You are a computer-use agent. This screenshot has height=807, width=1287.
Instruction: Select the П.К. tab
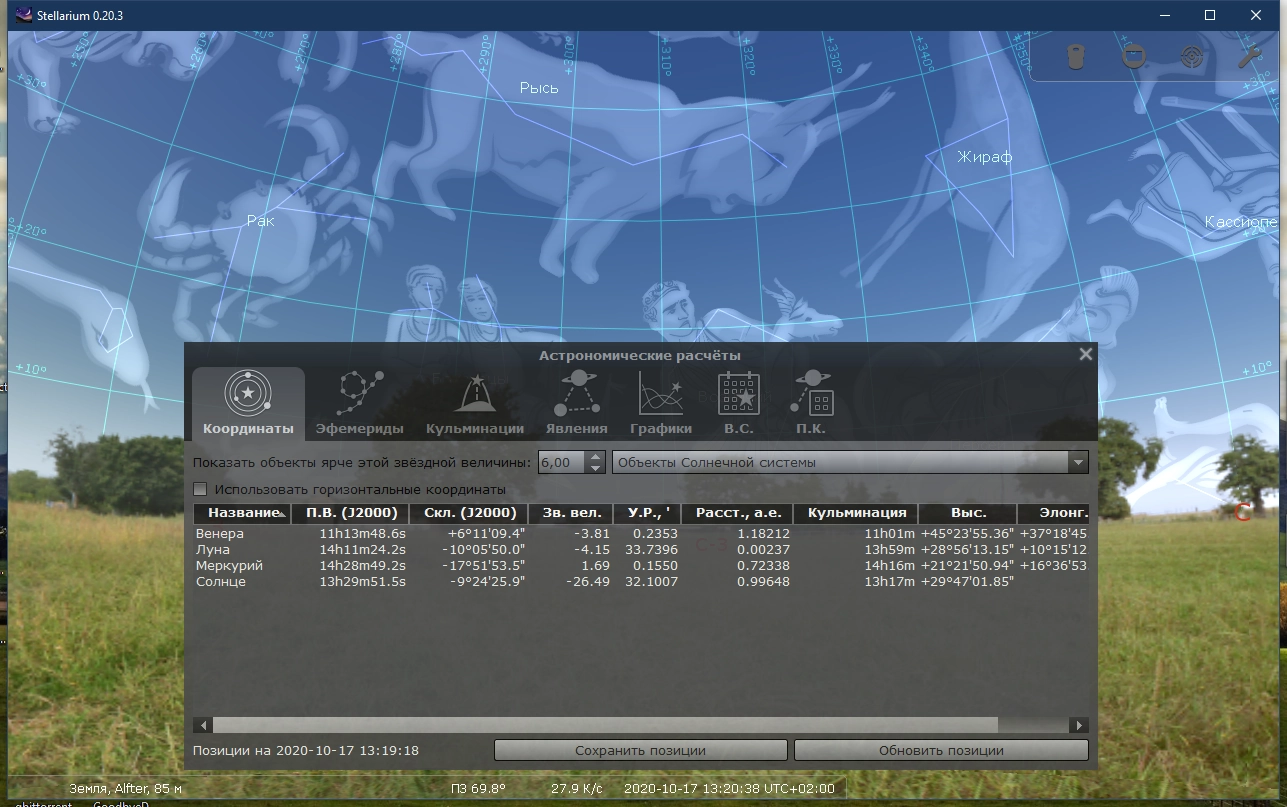coord(811,404)
